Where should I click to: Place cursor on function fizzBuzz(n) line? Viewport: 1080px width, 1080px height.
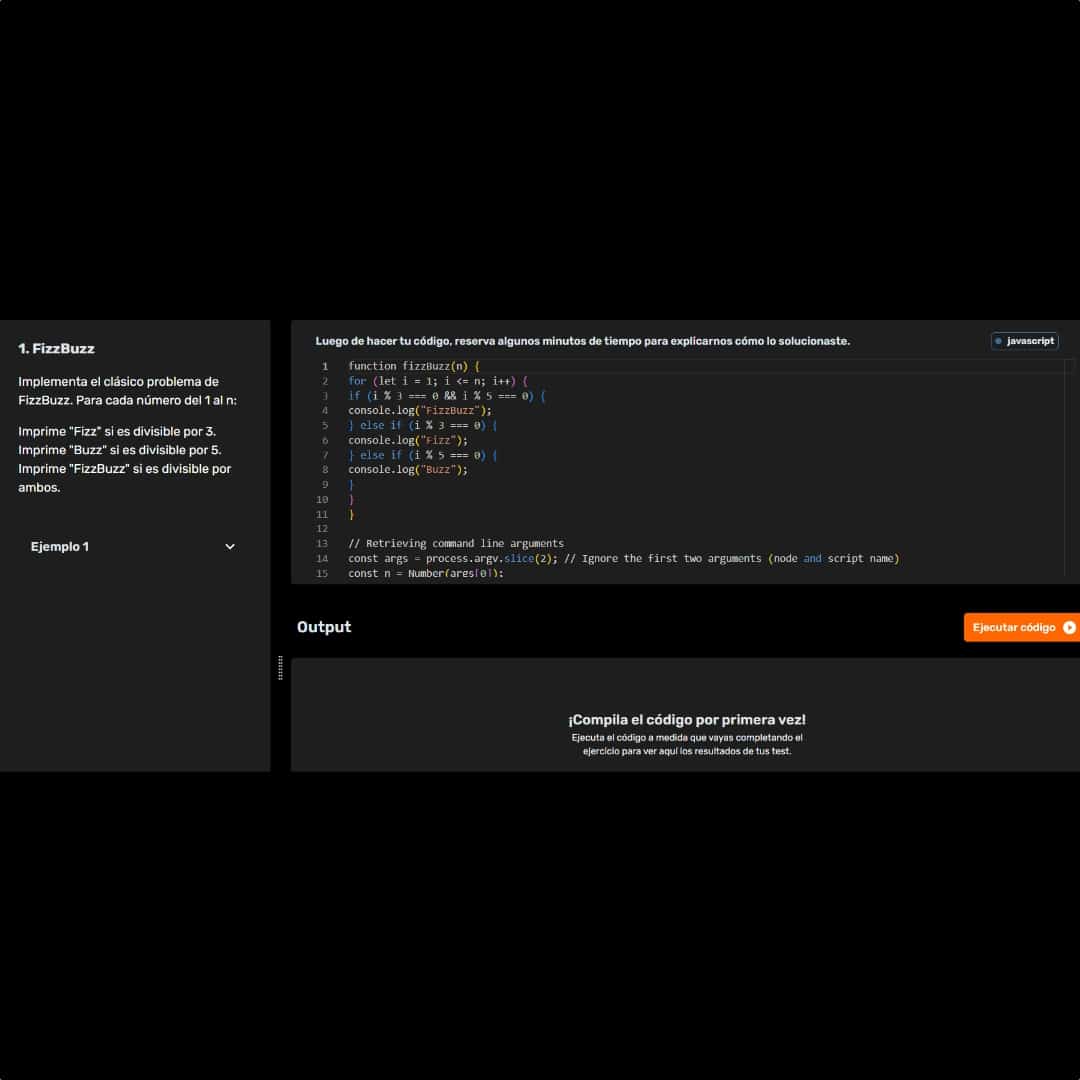pos(414,366)
